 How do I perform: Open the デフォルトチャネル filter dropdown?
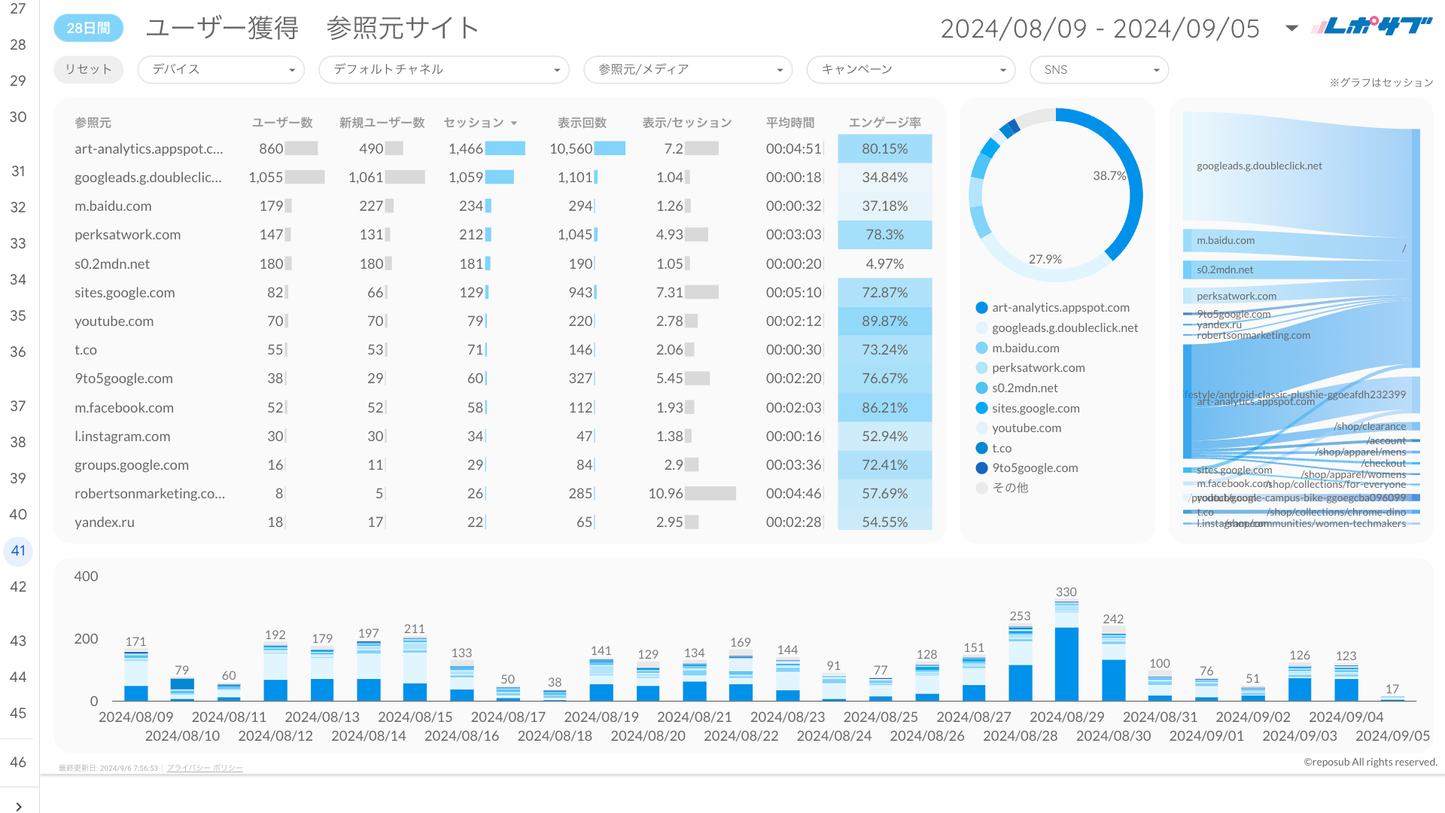pos(443,70)
